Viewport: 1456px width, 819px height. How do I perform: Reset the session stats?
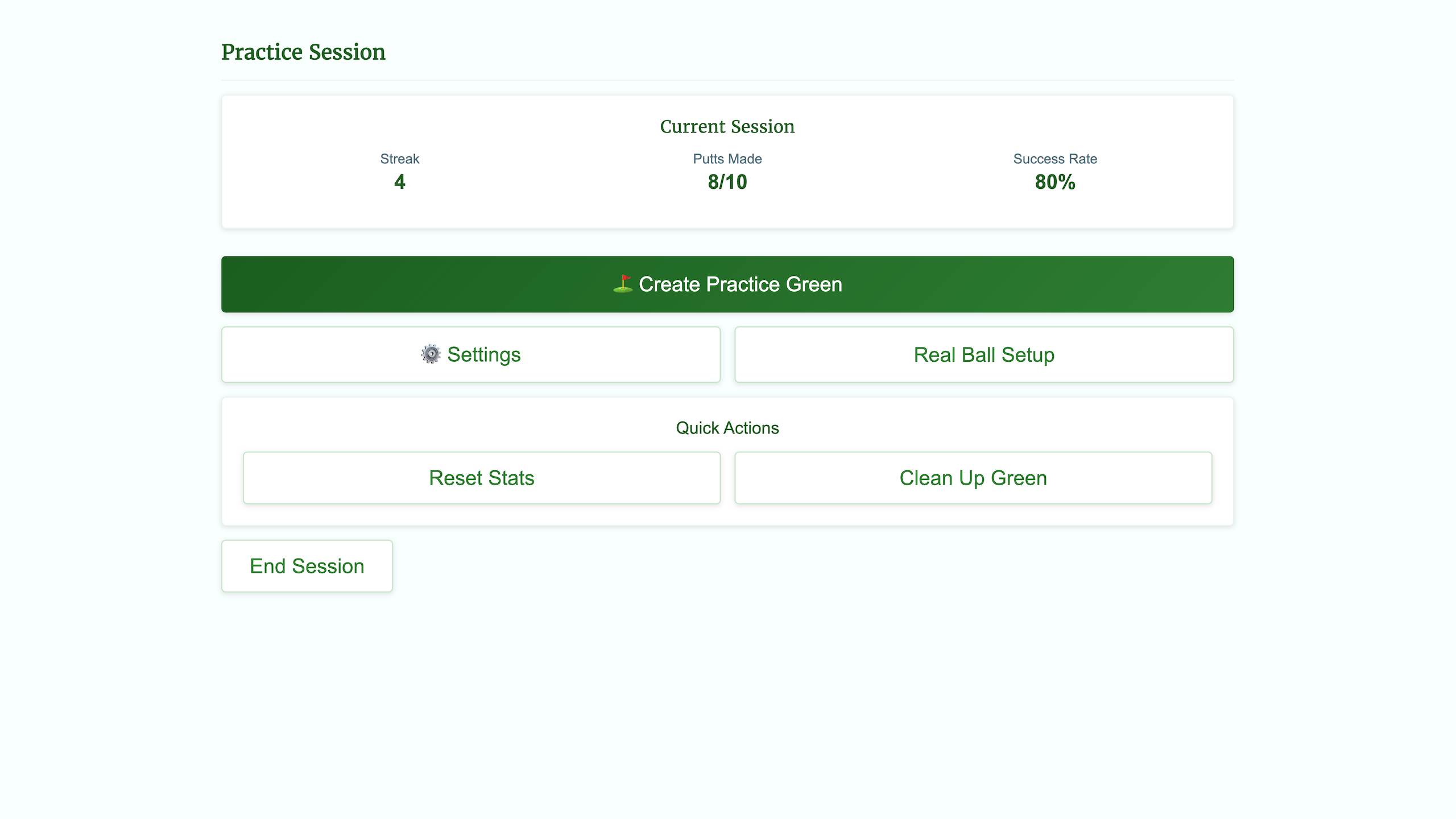[x=481, y=478]
